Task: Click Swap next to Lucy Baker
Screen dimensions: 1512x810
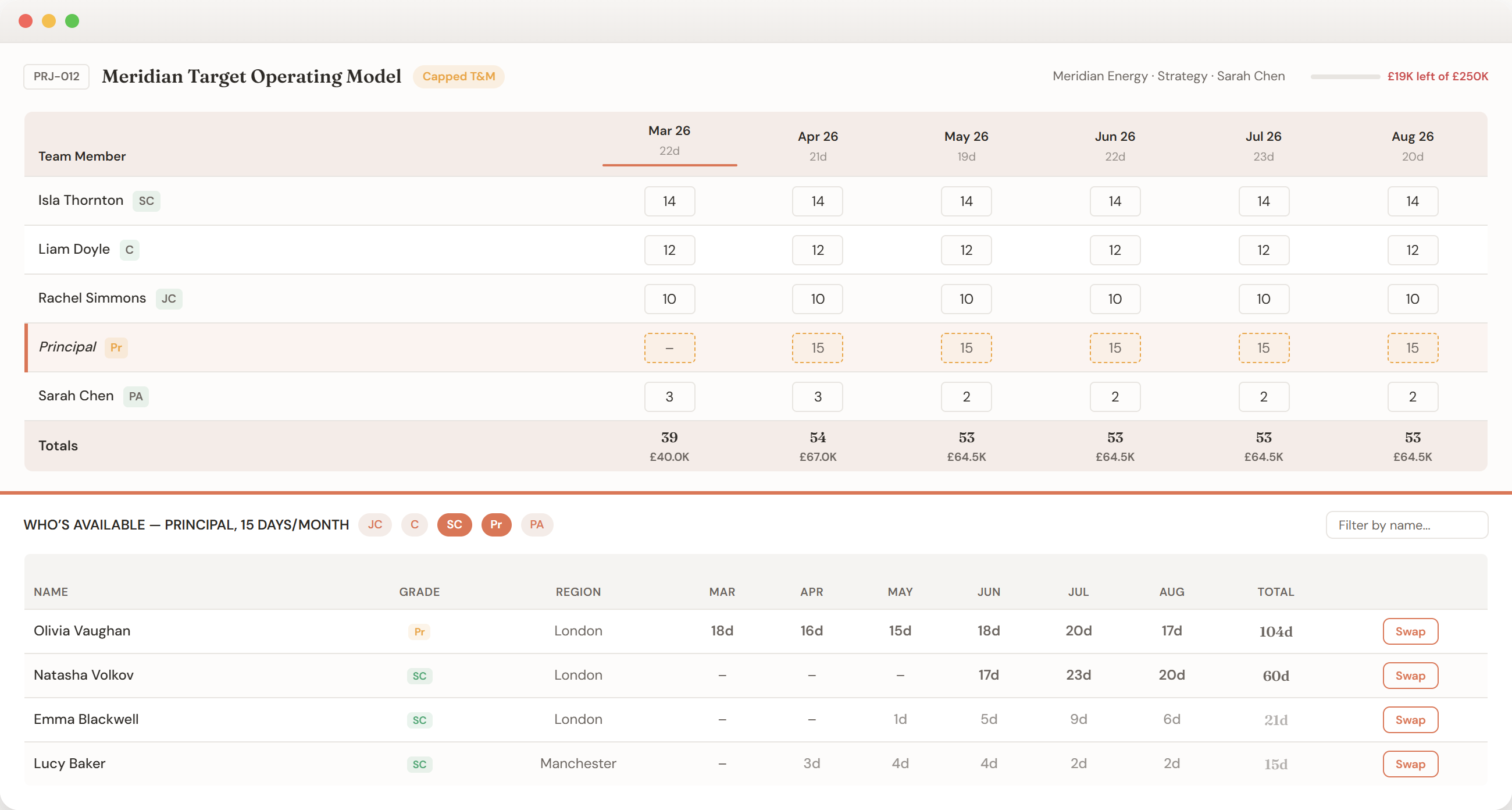Action: point(1410,764)
